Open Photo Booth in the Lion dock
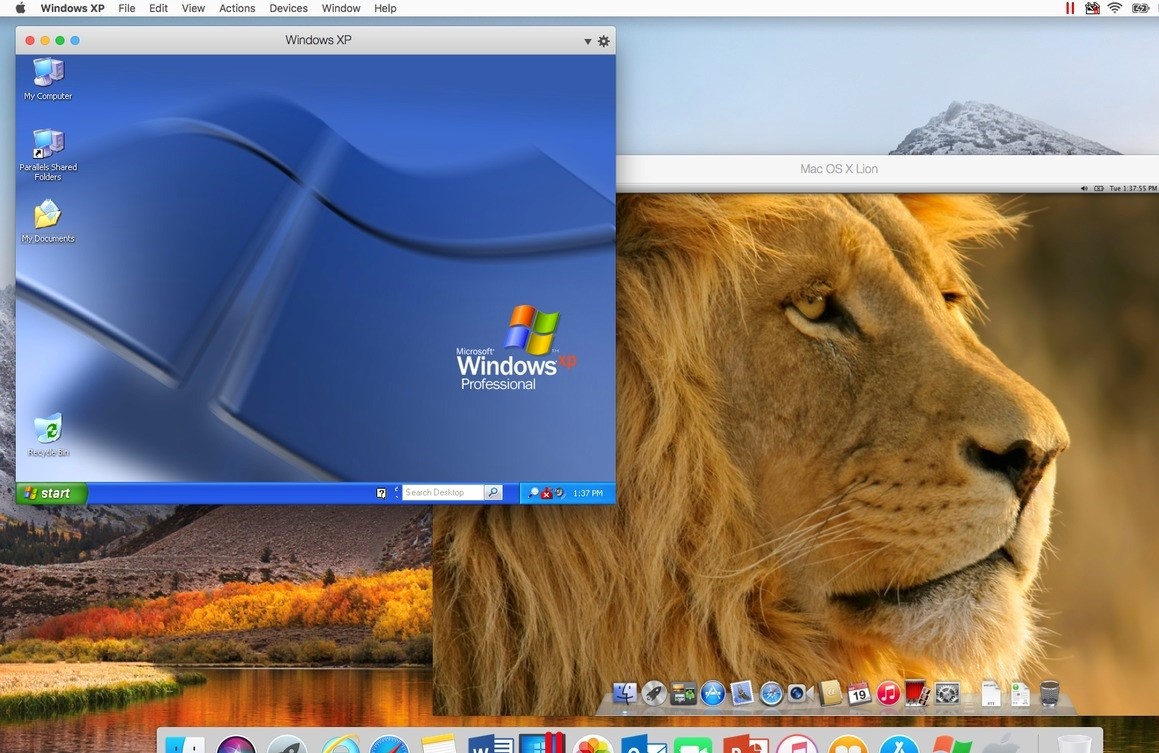Image resolution: width=1159 pixels, height=753 pixels. pyautogui.click(x=917, y=693)
